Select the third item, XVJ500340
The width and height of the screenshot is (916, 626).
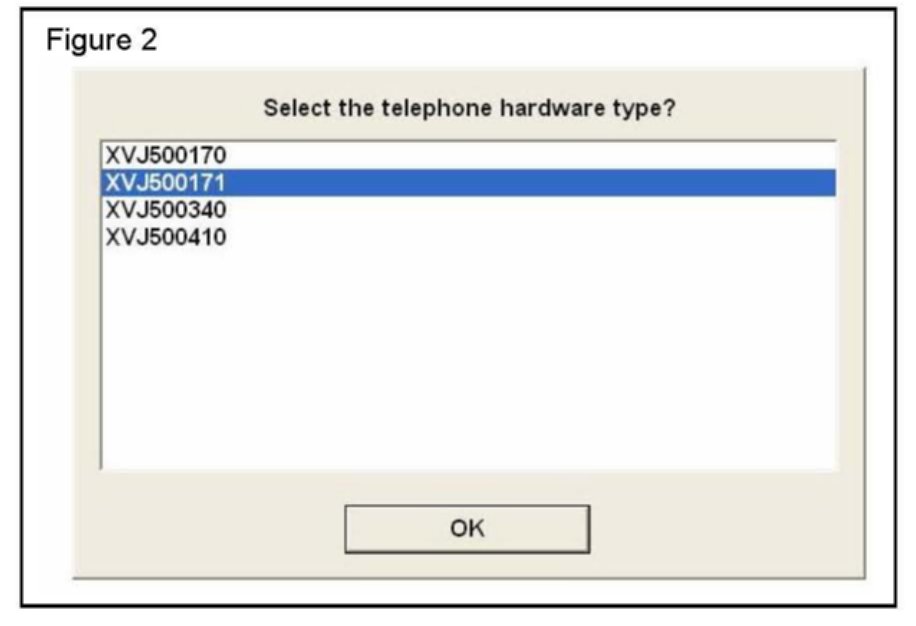coord(166,210)
